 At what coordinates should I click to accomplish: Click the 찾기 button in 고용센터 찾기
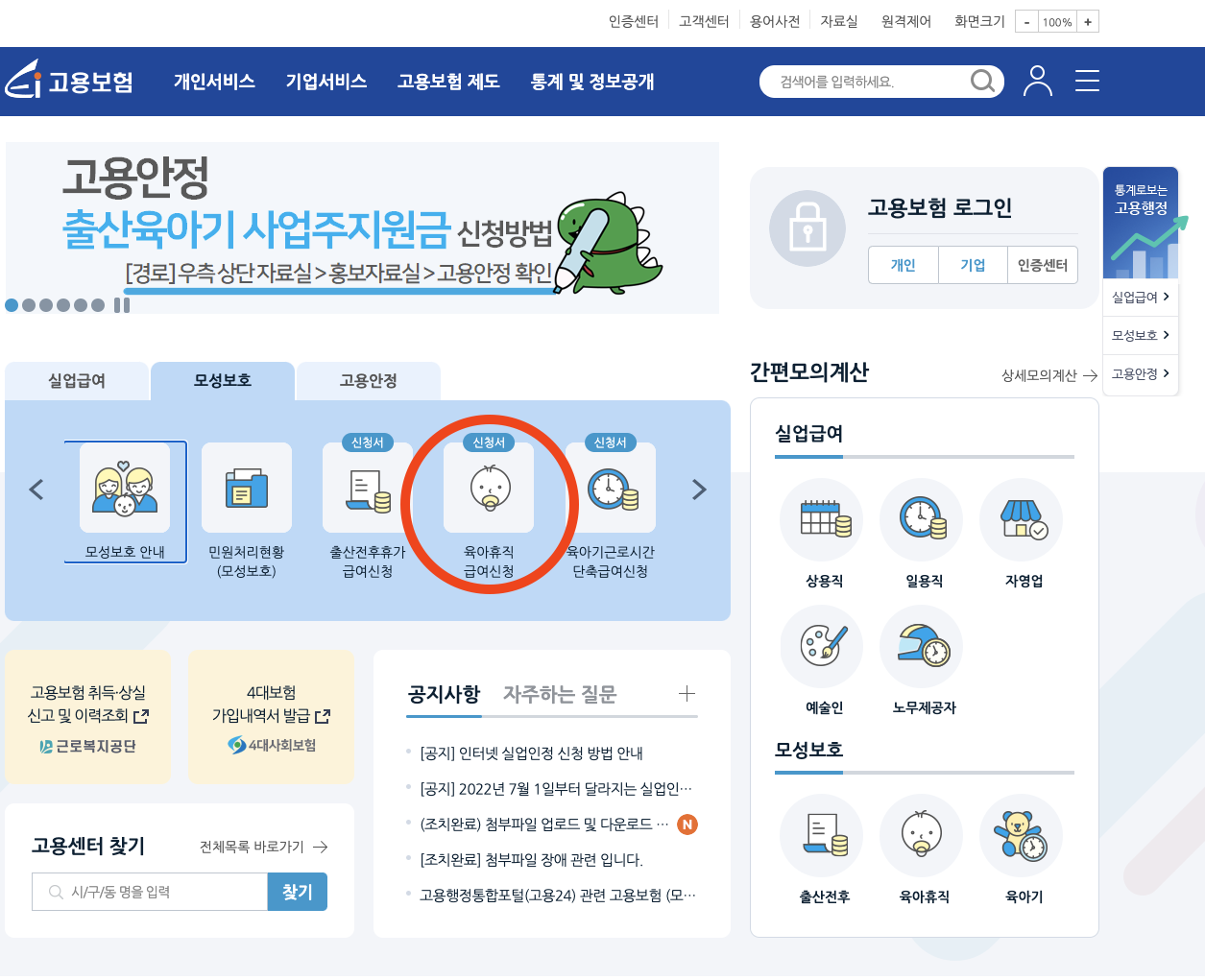pyautogui.click(x=298, y=891)
